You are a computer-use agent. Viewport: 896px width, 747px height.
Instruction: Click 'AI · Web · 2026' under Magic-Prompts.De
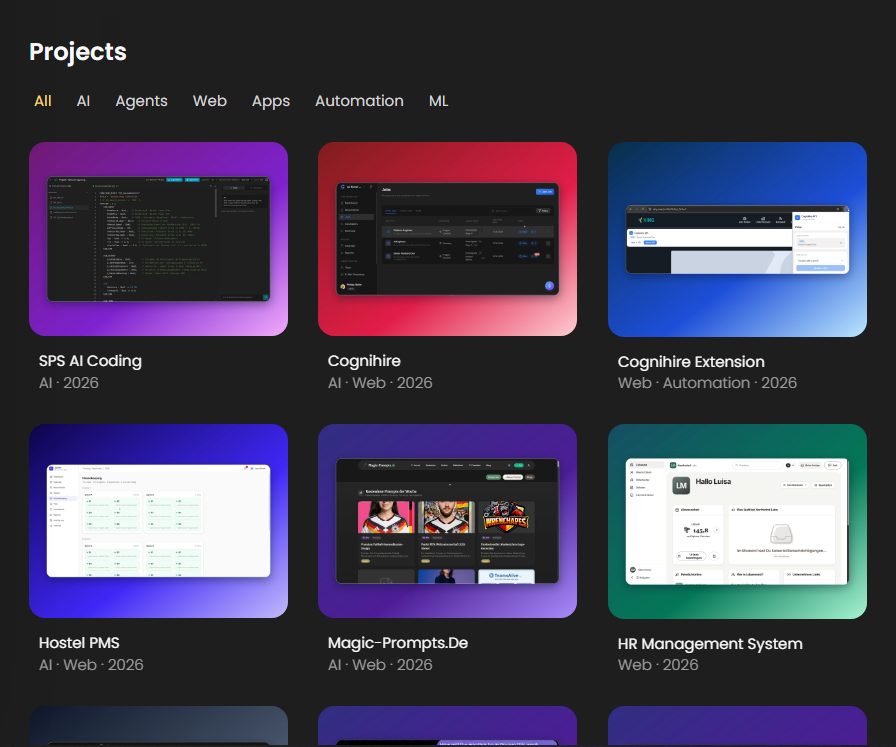point(380,665)
